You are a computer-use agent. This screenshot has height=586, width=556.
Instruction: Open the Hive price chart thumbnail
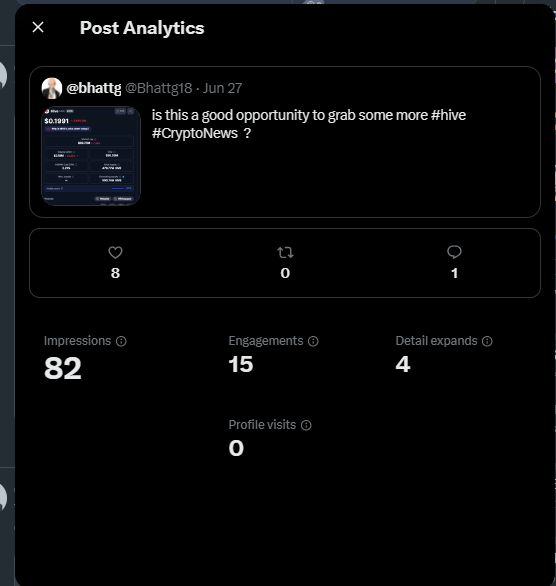click(x=91, y=156)
